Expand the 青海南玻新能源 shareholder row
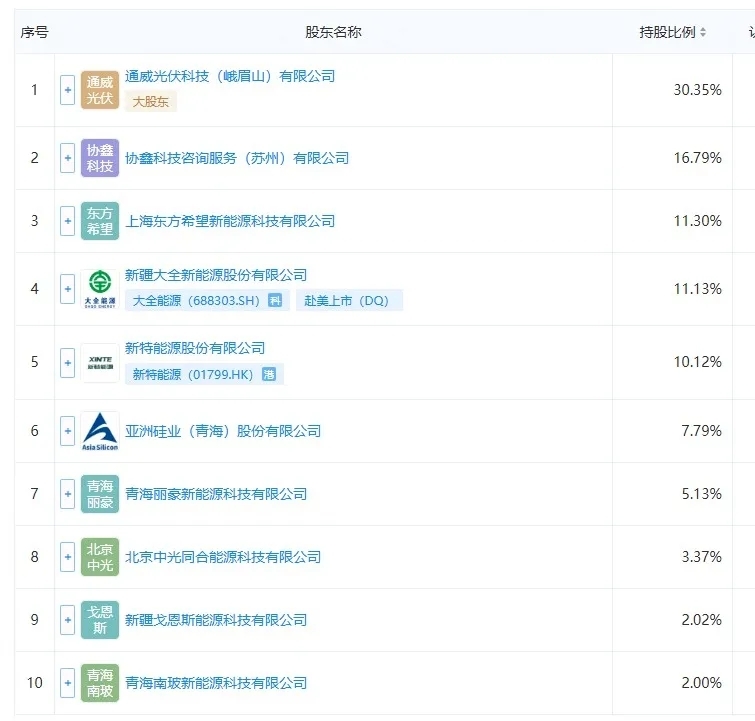 click(x=67, y=683)
